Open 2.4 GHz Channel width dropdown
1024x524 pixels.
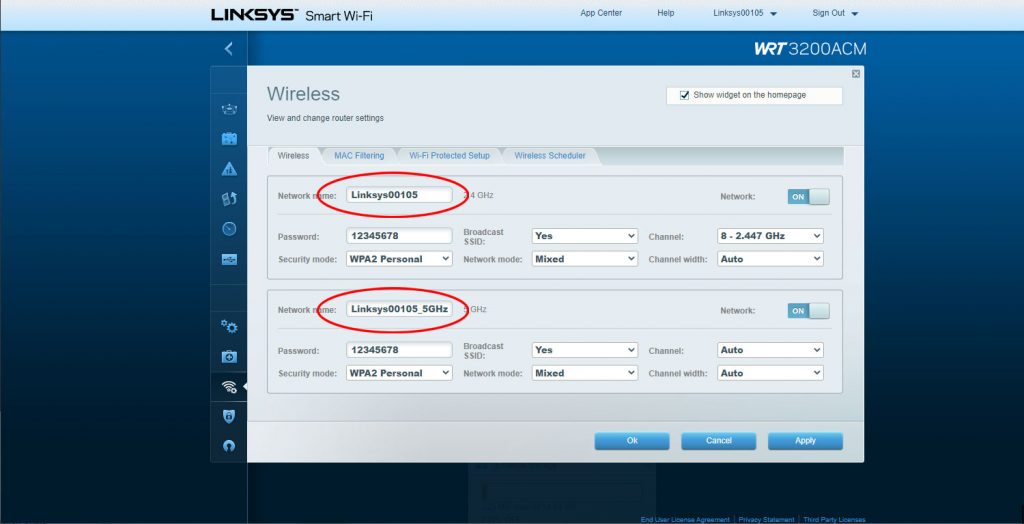coord(770,259)
